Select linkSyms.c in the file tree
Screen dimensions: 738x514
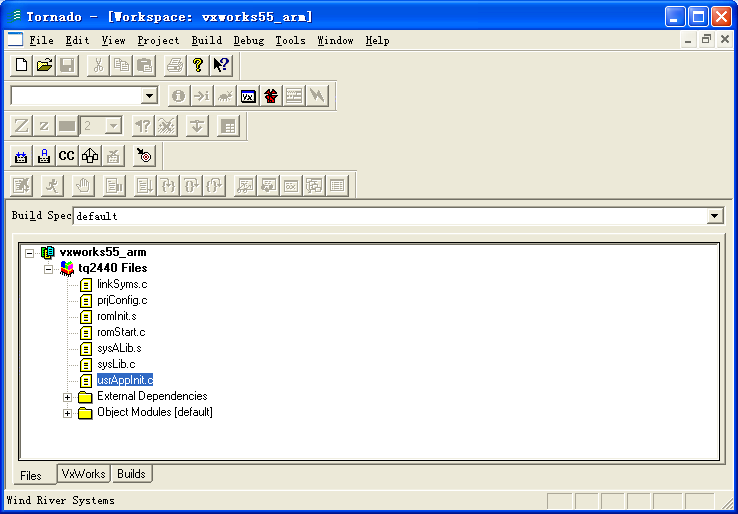(122, 284)
